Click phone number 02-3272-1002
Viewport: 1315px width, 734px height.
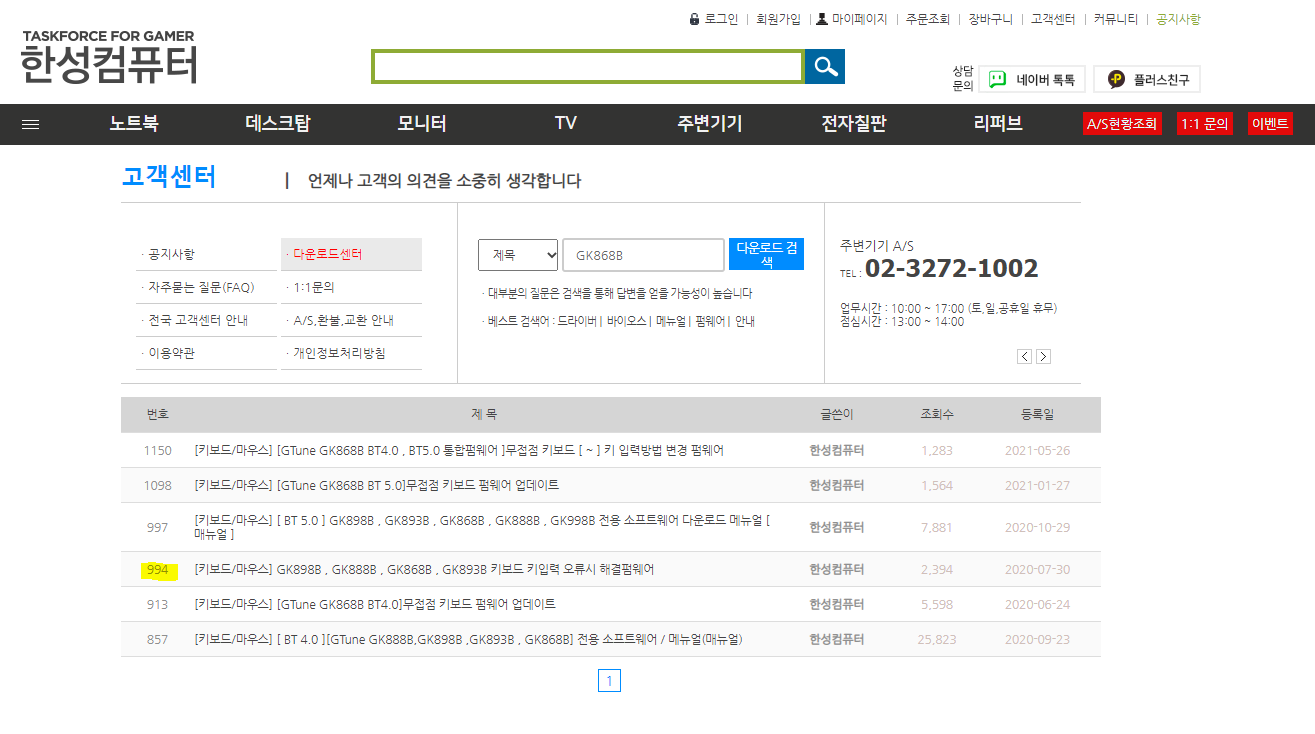click(x=951, y=268)
